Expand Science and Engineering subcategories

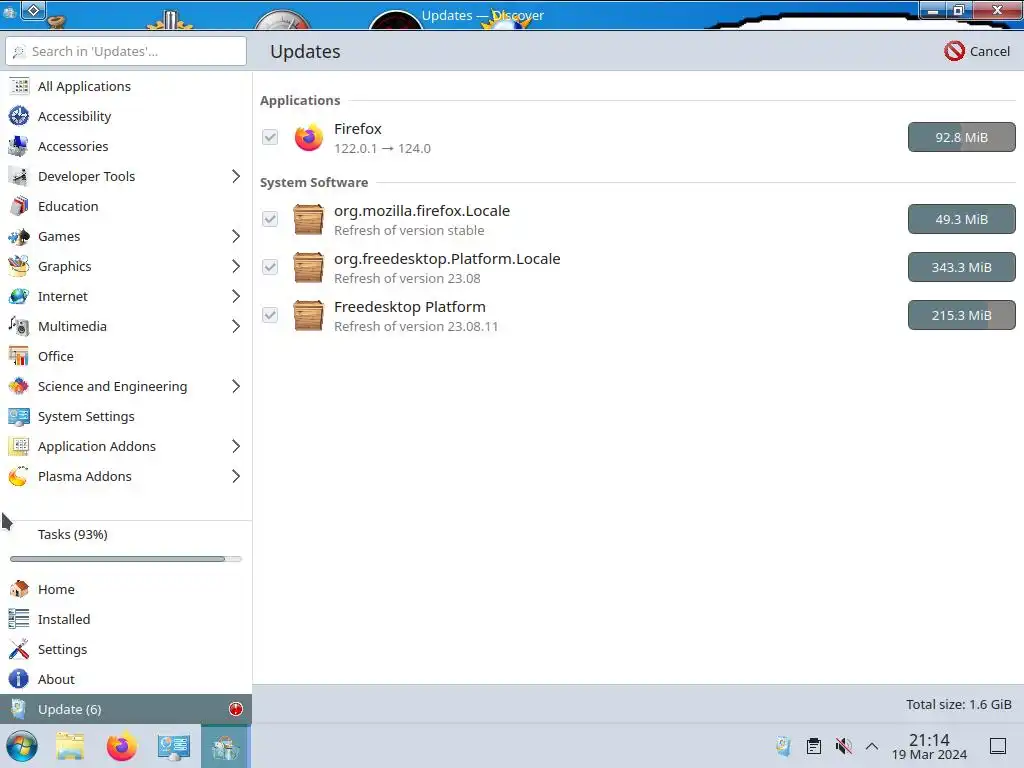pyautogui.click(x=236, y=387)
